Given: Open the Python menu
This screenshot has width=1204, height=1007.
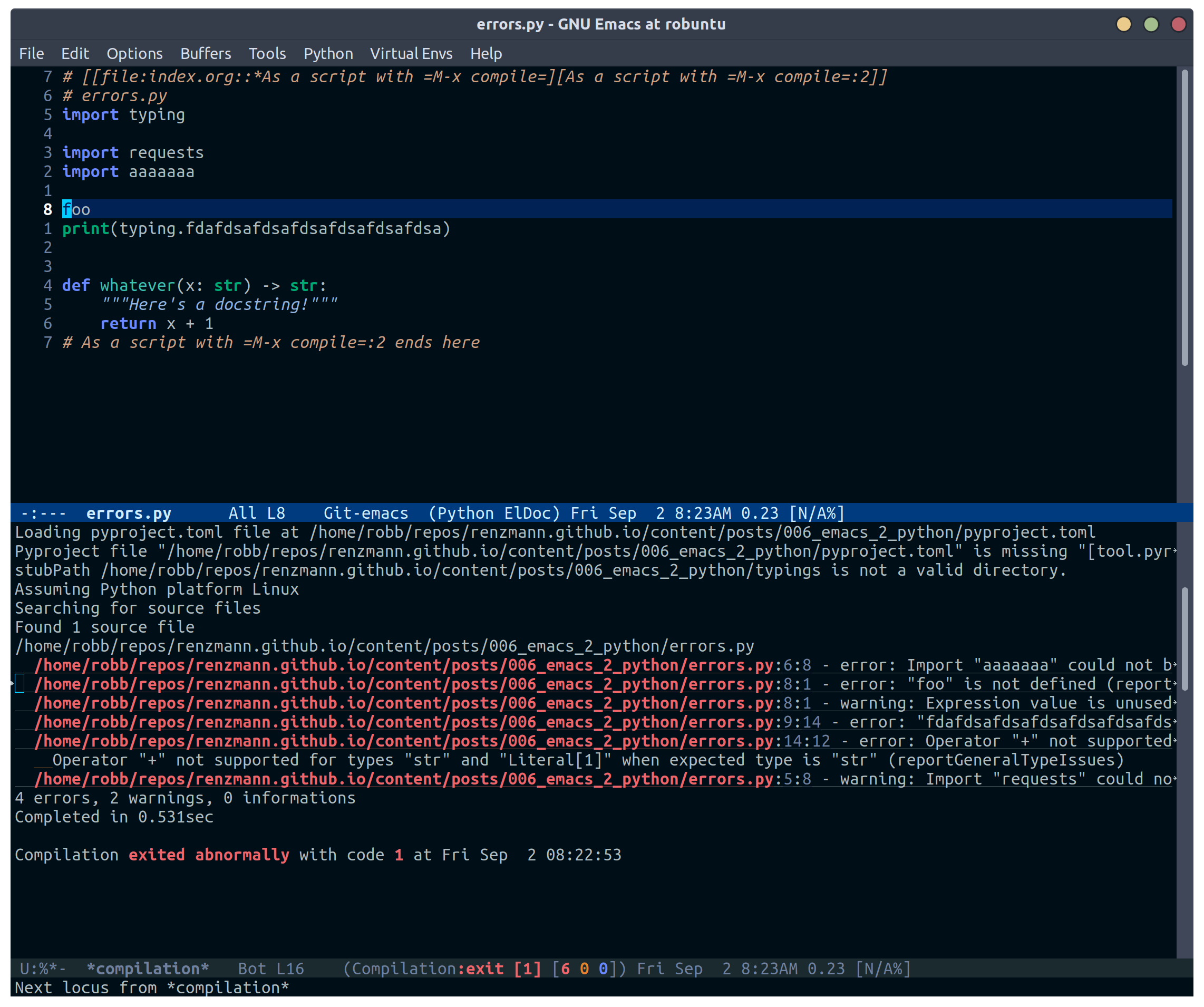Looking at the screenshot, I should (328, 53).
